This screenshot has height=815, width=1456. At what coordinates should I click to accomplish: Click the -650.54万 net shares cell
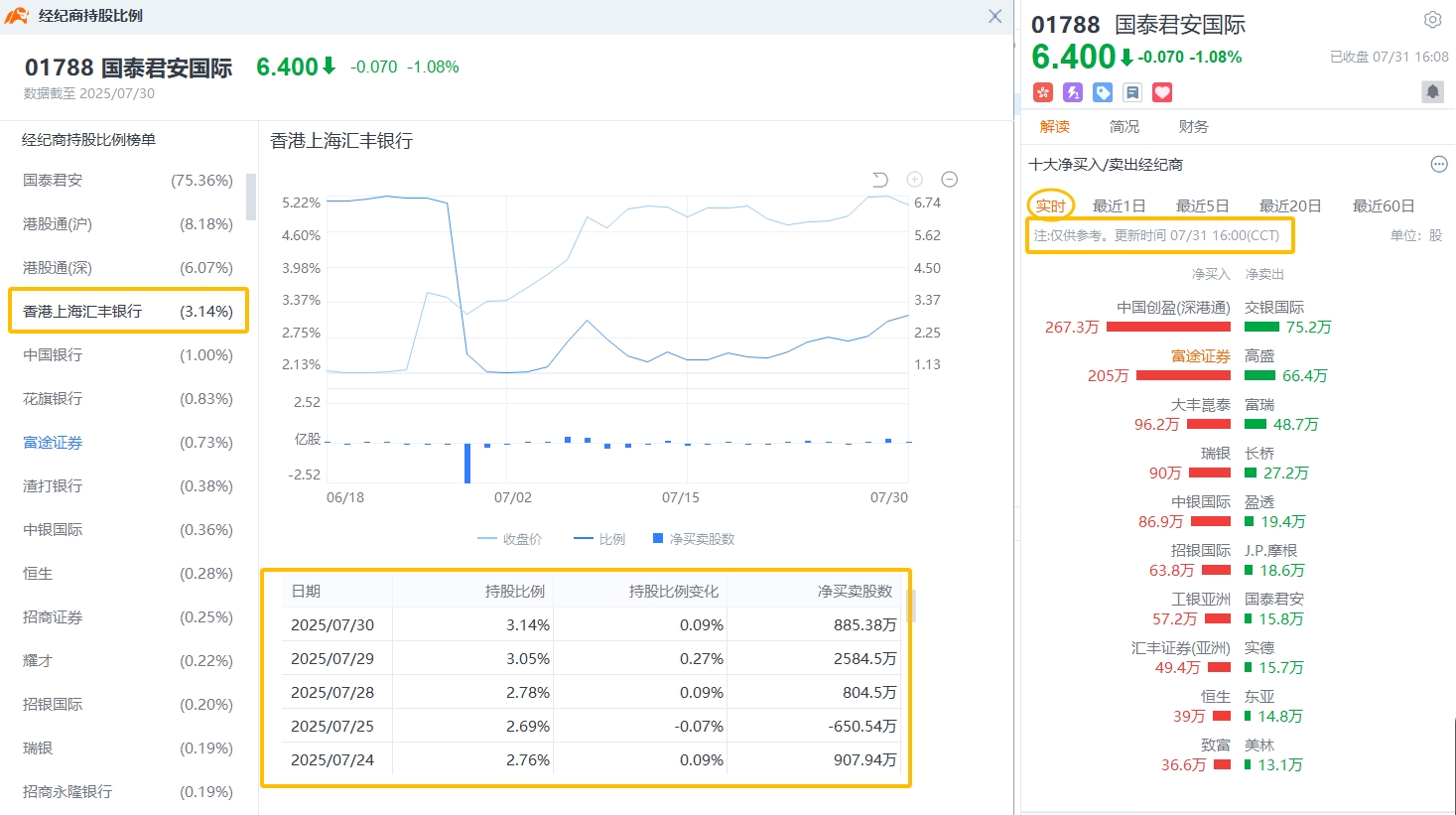(x=862, y=727)
